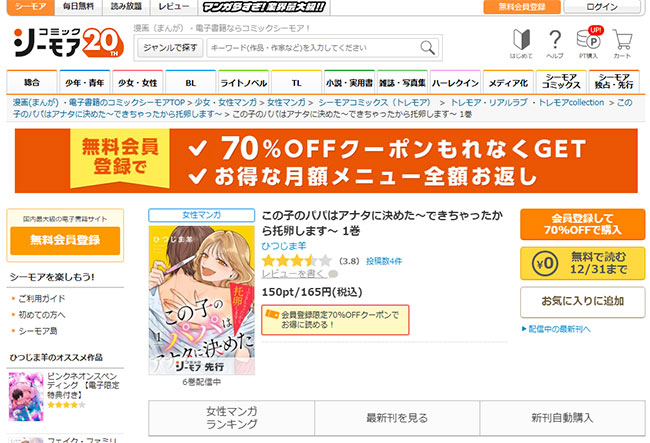Click breadcrumb link シーモアコミックス(トレモア)
Screen dimensions: 650x443
375,102
